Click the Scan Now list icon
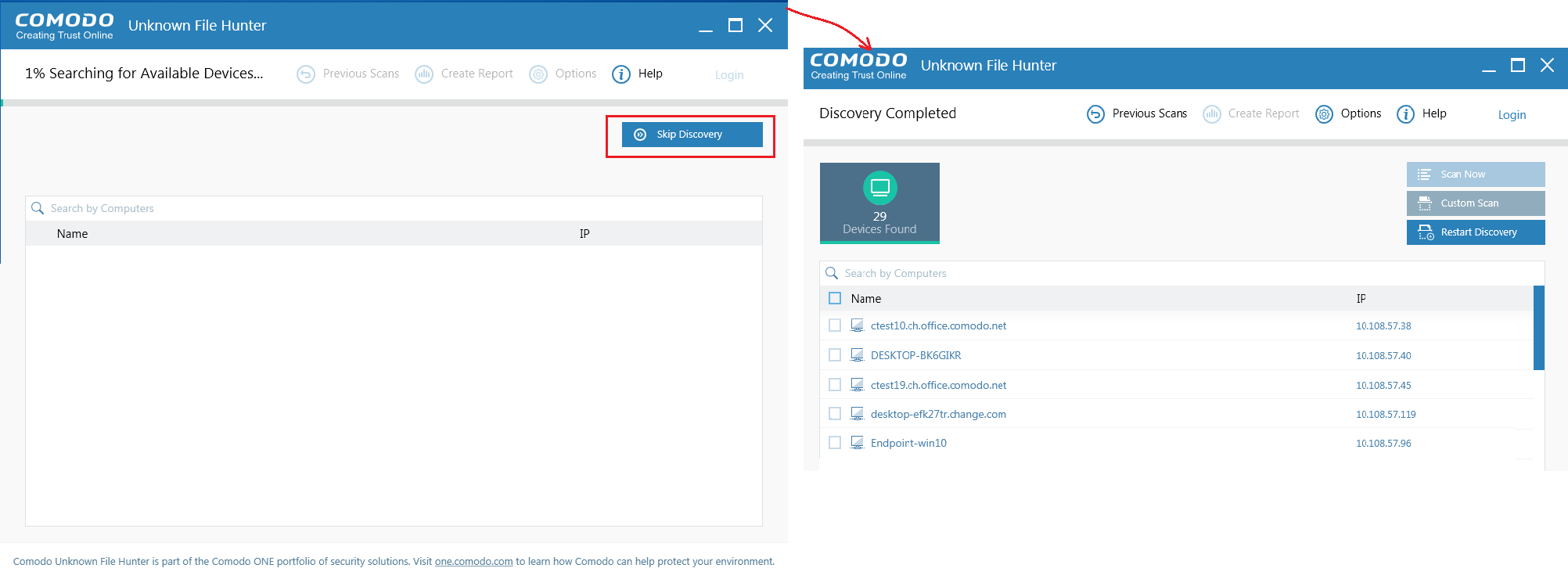This screenshot has width=1568, height=579. (1424, 174)
